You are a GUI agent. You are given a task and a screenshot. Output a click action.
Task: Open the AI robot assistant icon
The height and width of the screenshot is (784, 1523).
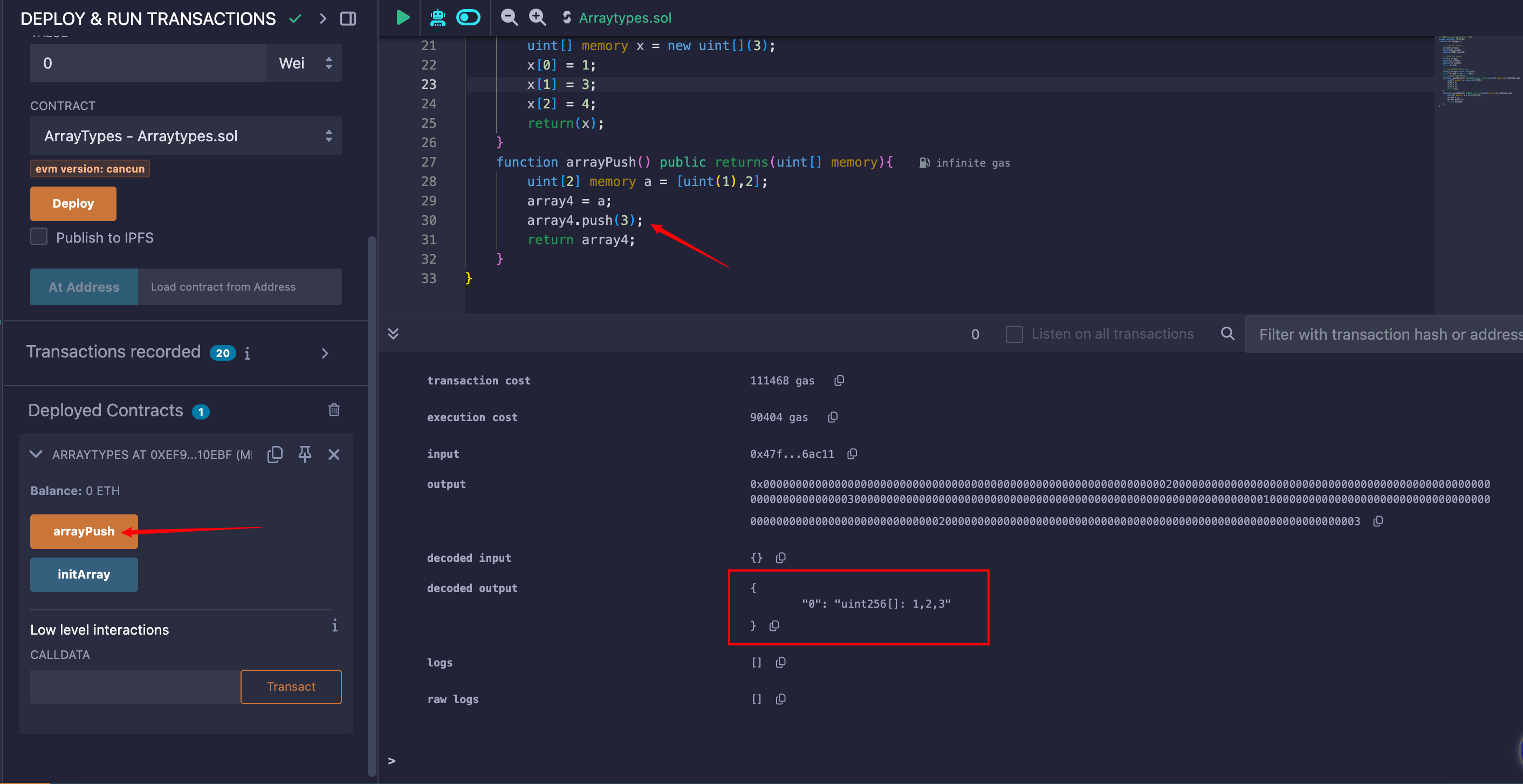point(437,17)
